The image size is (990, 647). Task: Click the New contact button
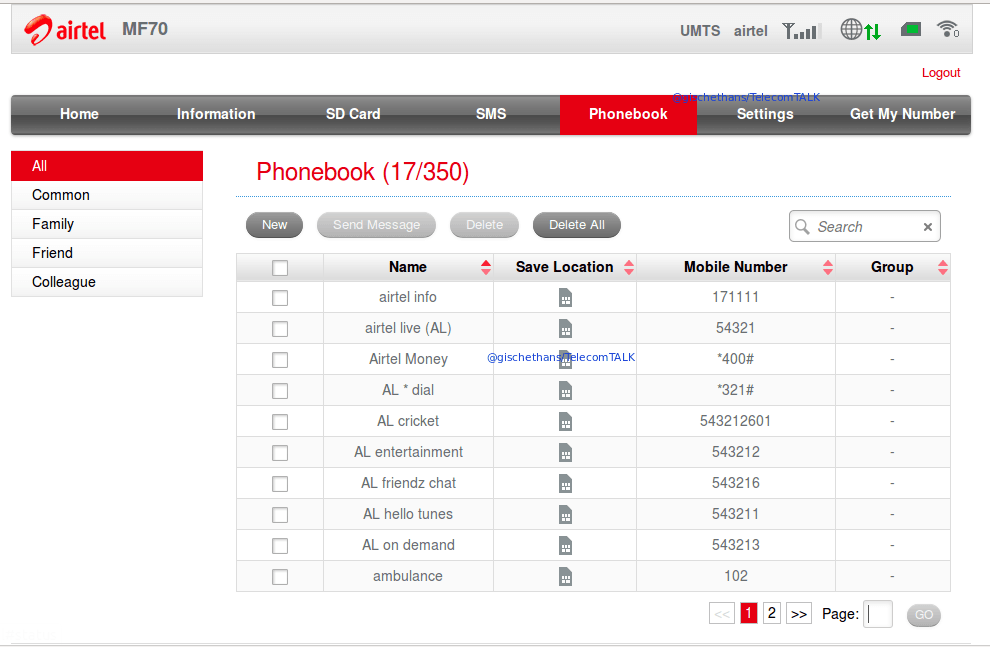pyautogui.click(x=275, y=225)
